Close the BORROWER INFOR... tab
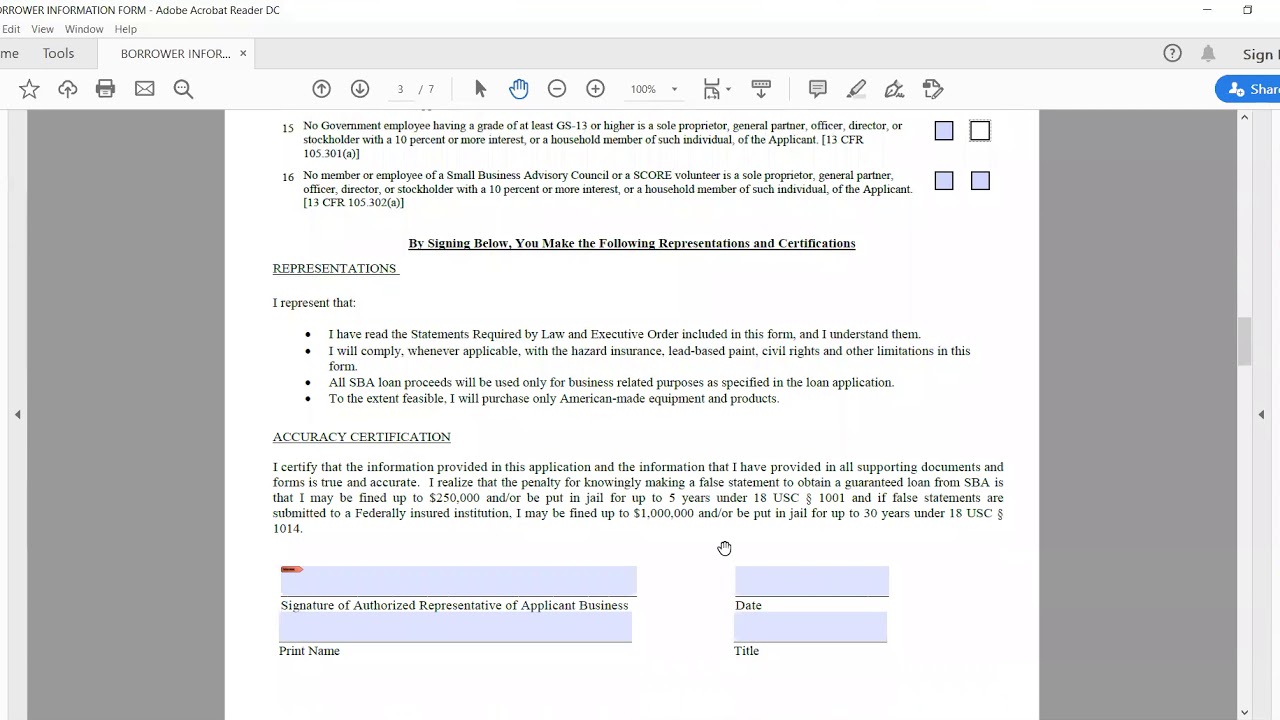 [x=243, y=53]
